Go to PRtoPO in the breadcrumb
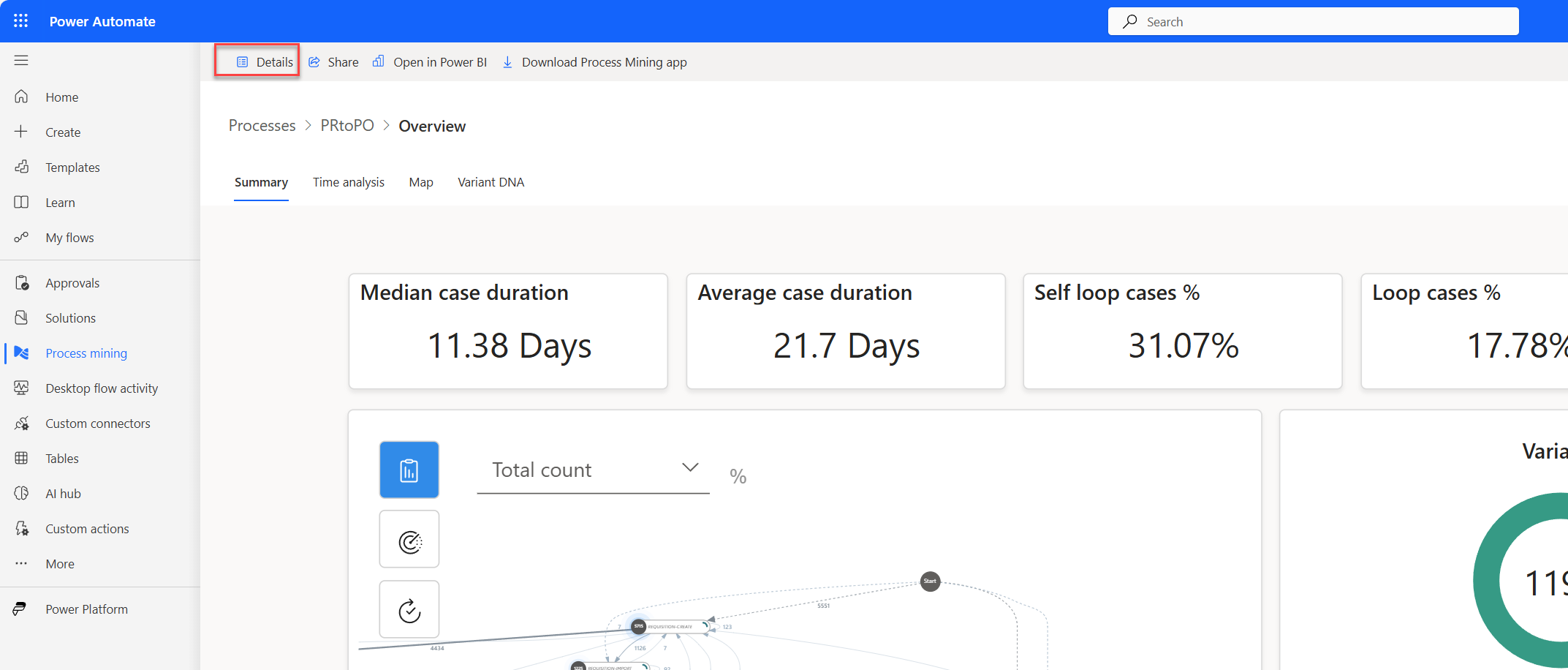Screen dimensions: 1568x670 [347, 126]
